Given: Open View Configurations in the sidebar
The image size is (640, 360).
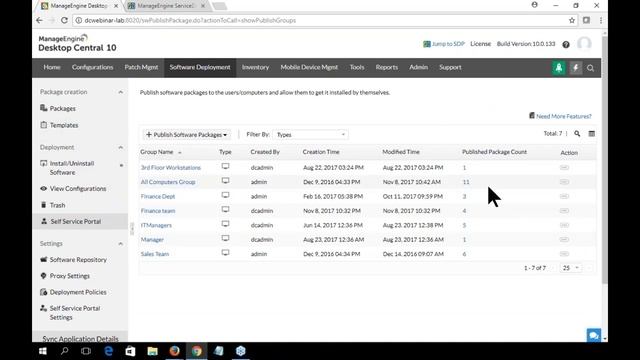Looking at the screenshot, I should coord(78,189).
